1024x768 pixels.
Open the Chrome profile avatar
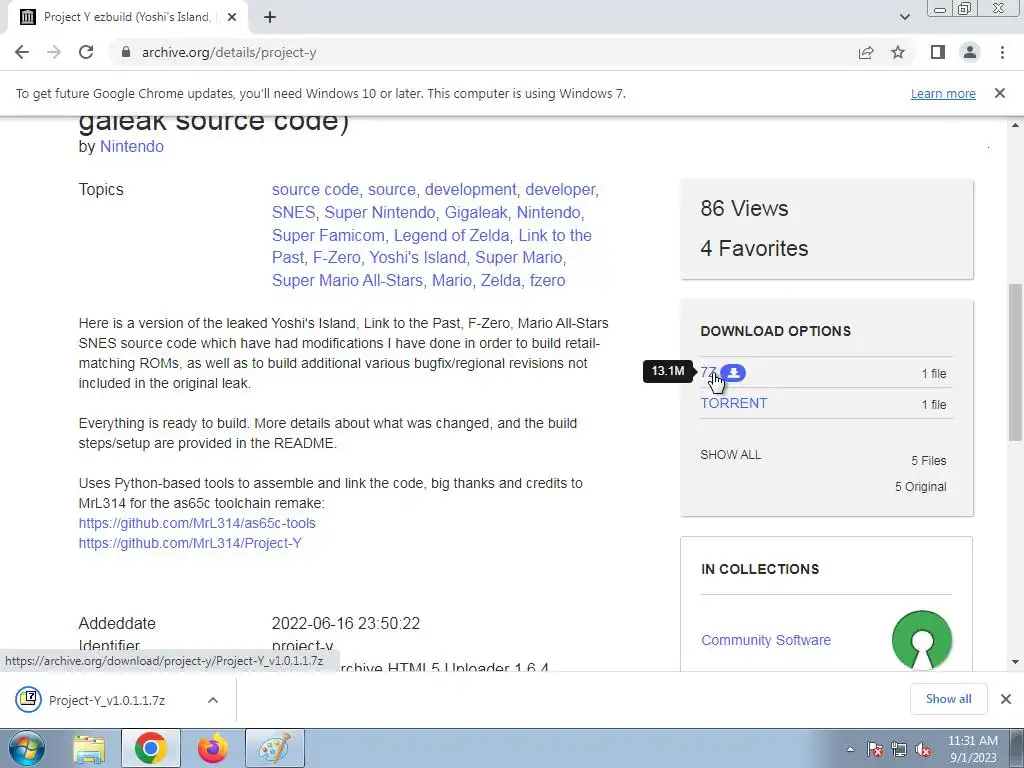click(970, 52)
